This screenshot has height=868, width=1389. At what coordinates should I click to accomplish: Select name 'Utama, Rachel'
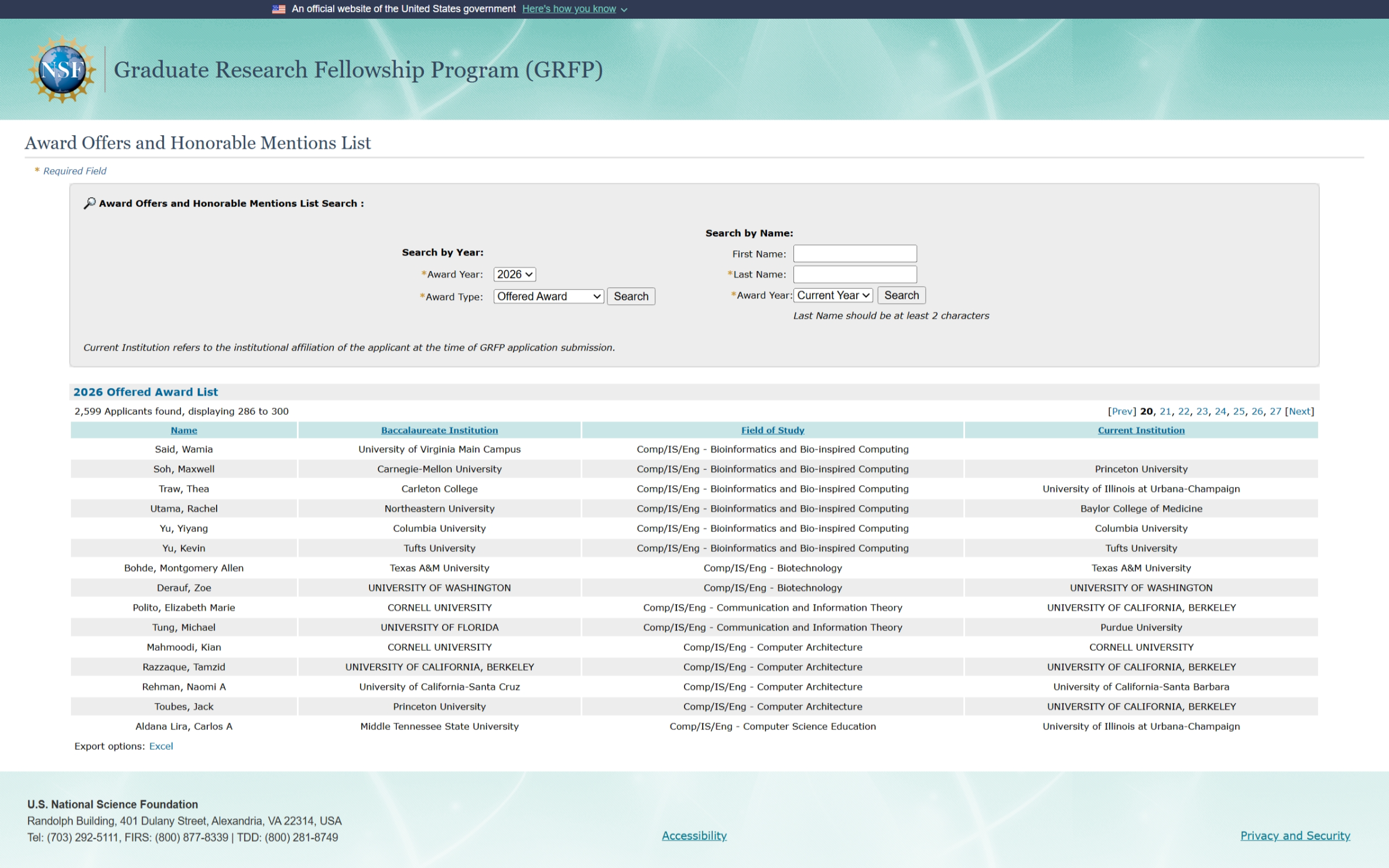[x=184, y=509]
